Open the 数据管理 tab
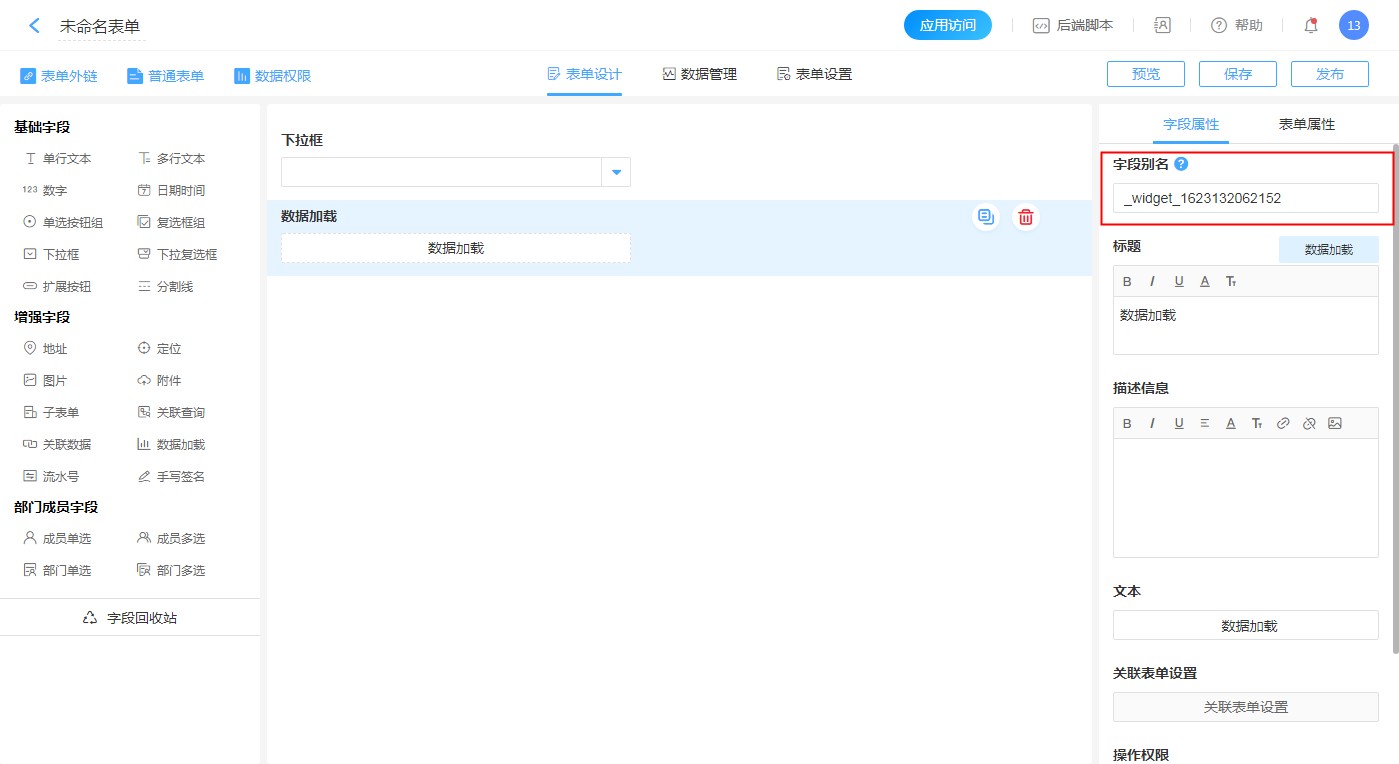This screenshot has width=1399, height=764. click(699, 75)
